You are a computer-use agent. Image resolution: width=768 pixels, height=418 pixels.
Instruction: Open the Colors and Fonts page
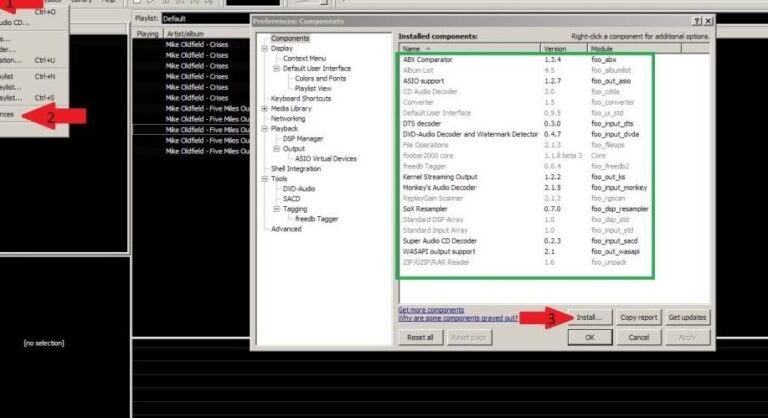(x=320, y=78)
